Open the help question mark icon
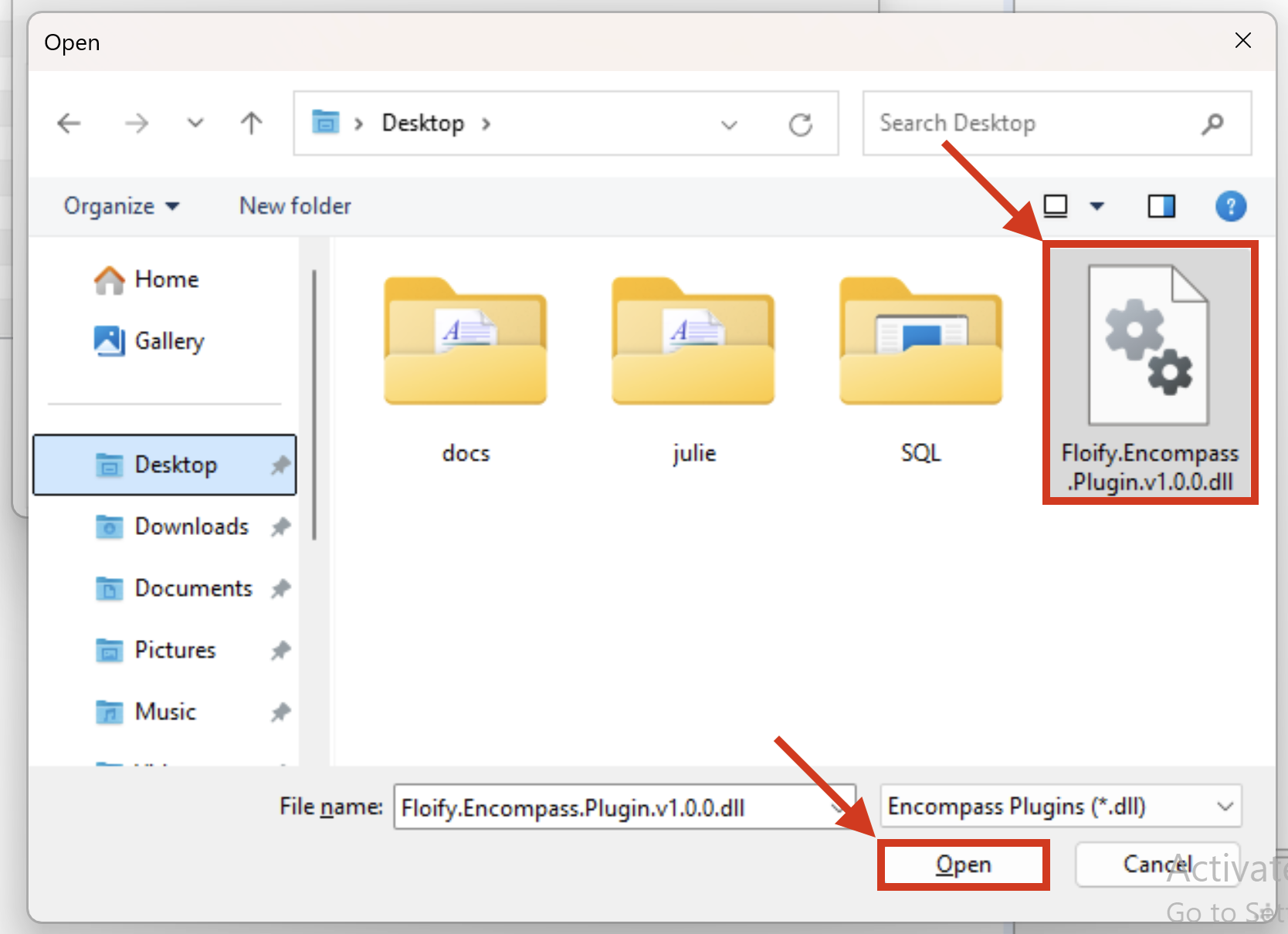This screenshot has height=934, width=1288. tap(1230, 206)
